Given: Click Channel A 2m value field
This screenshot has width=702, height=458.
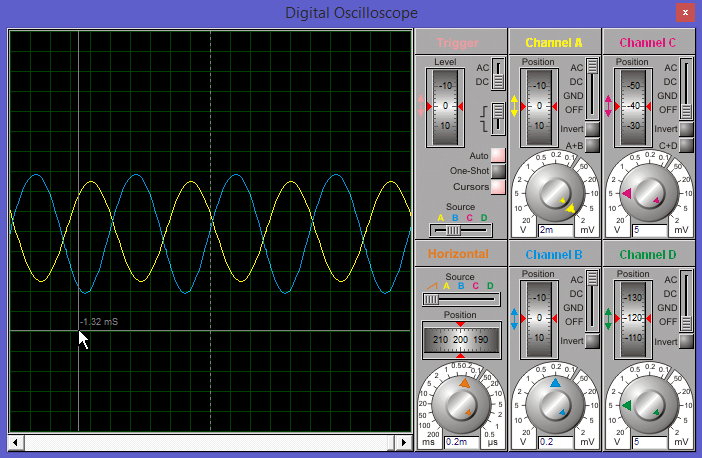Looking at the screenshot, I should point(552,230).
